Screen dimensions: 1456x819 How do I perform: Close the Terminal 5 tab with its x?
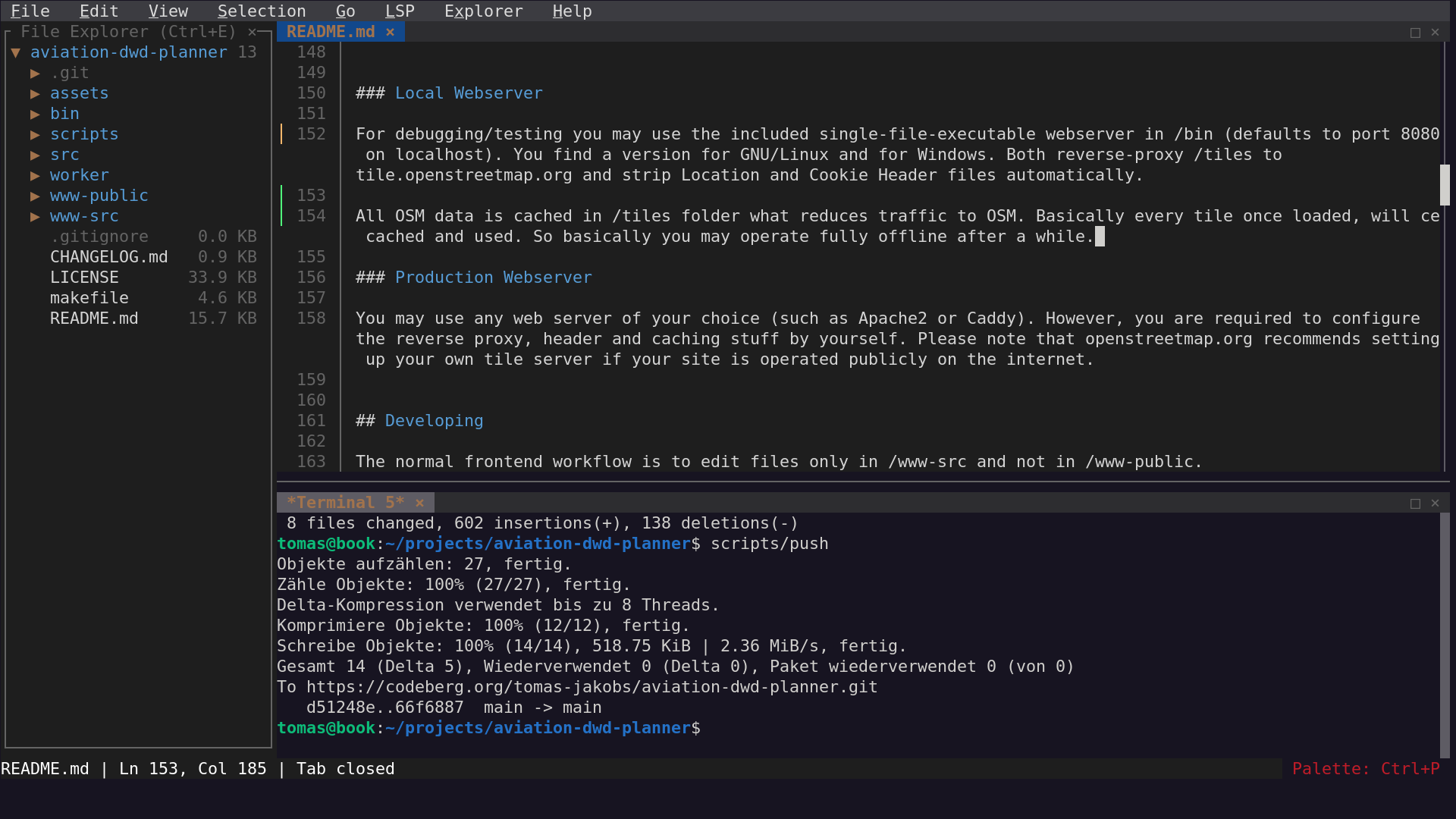coord(419,503)
